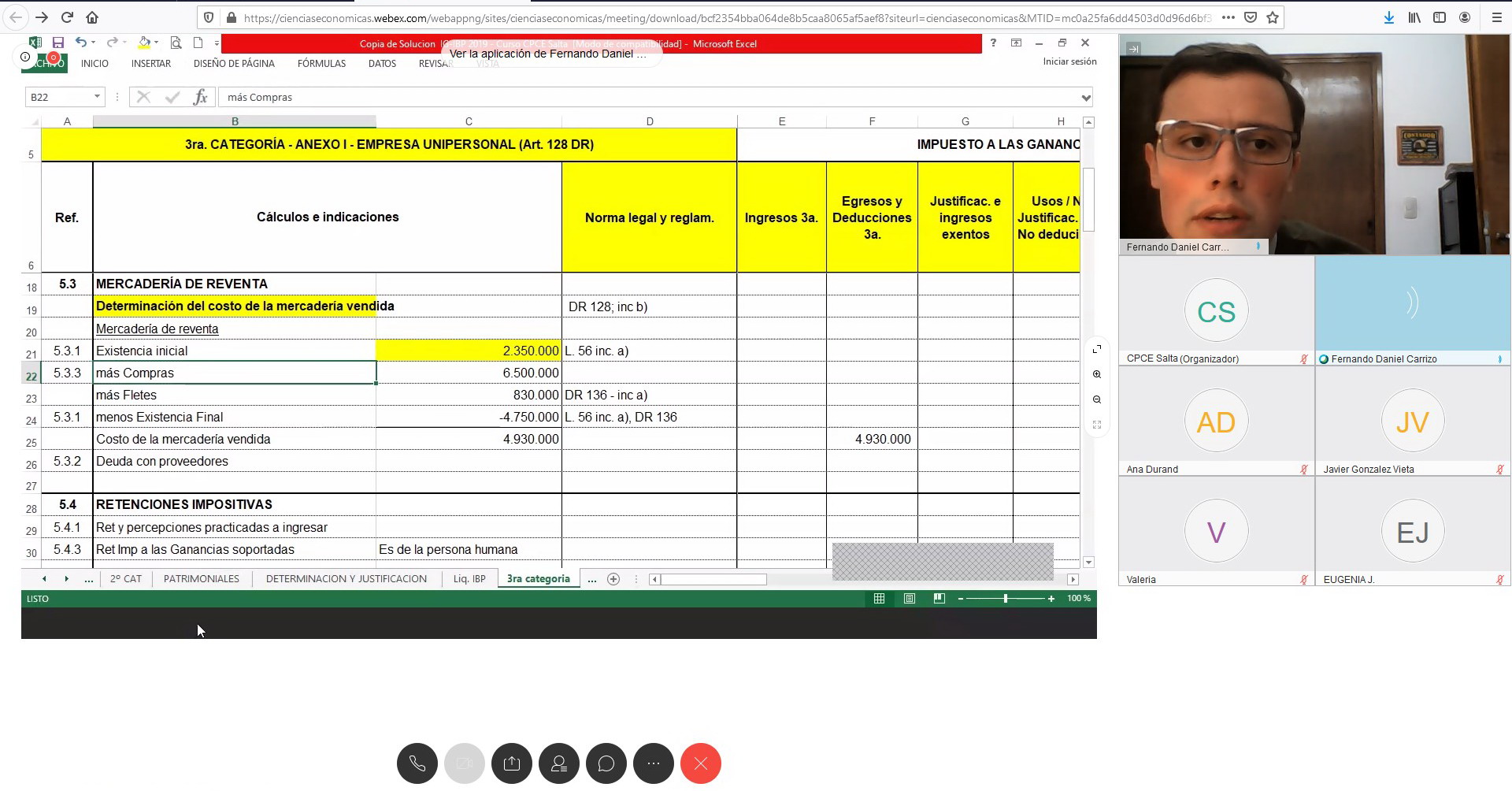Viewport: 1512px width, 791px height.
Task: Collapse the participant video panel
Action: 1133,49
